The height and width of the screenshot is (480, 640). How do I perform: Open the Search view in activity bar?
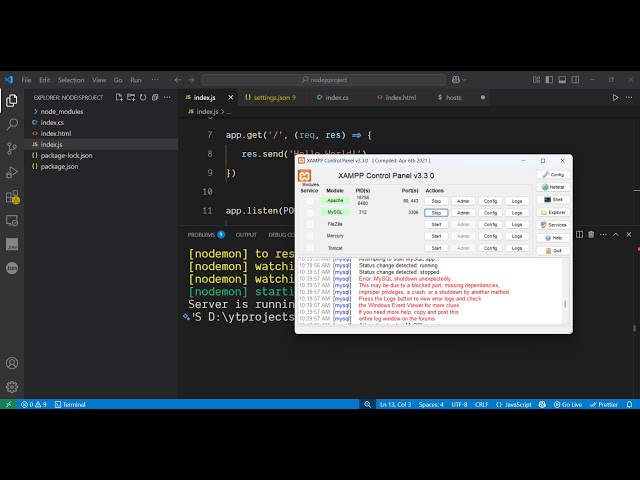coord(12,124)
